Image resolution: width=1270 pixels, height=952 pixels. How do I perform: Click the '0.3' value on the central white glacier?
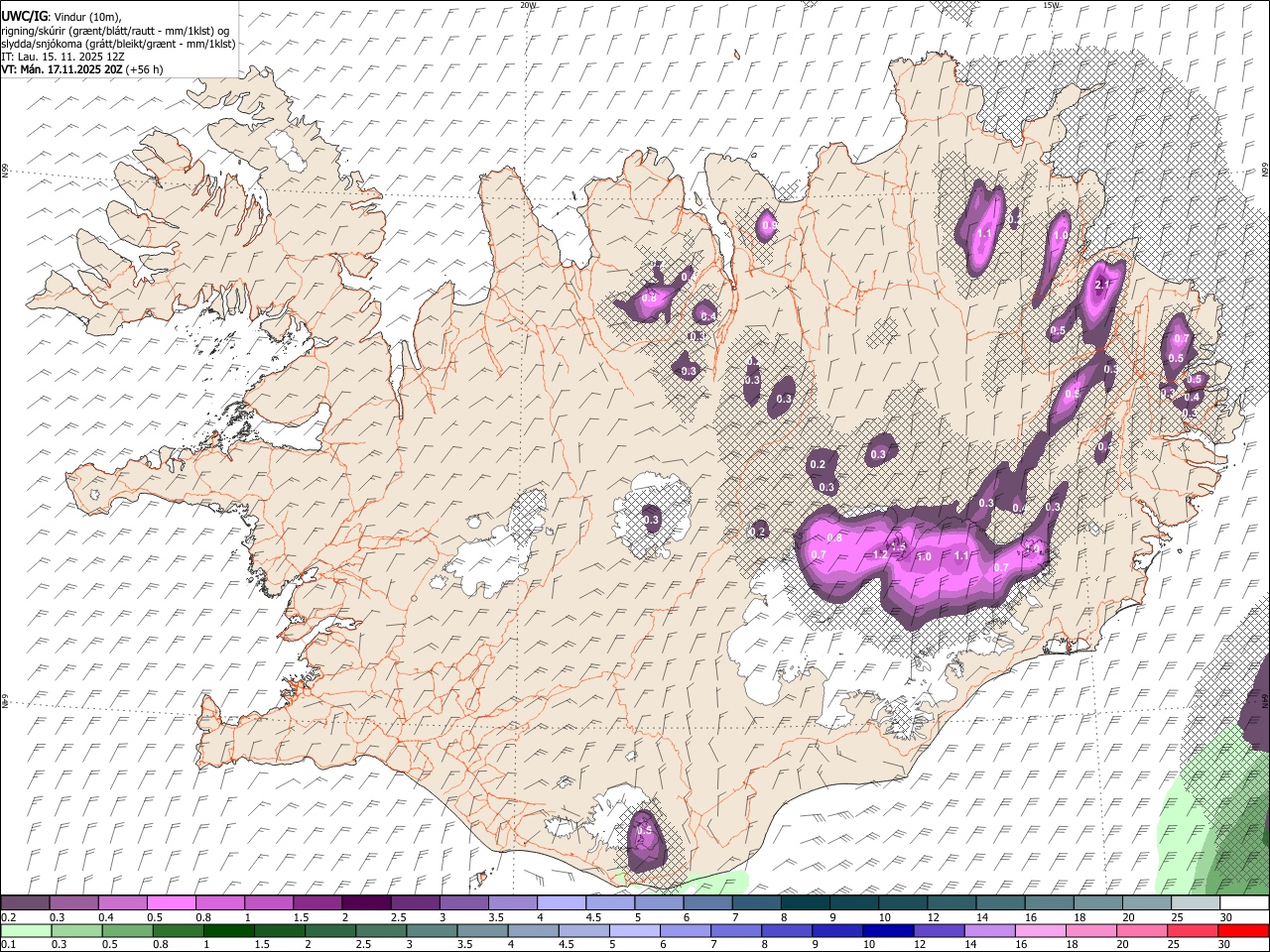(x=652, y=520)
